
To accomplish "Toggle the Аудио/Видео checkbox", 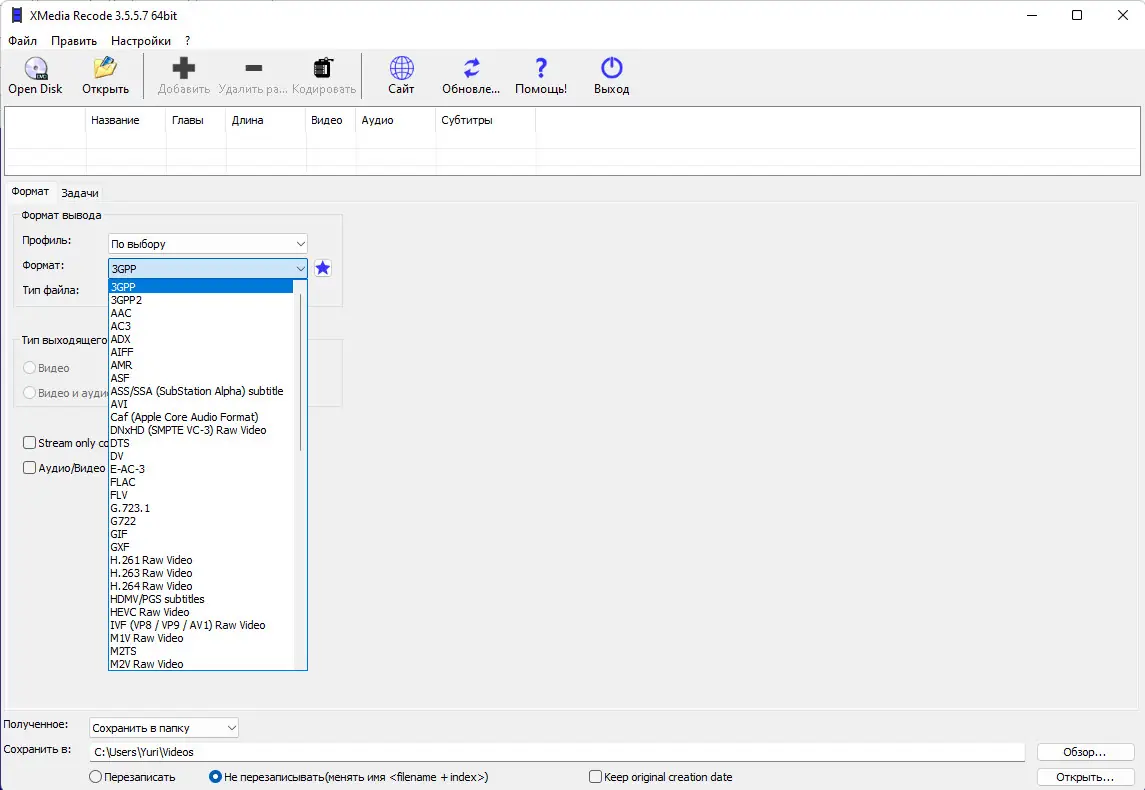I will coord(29,467).
